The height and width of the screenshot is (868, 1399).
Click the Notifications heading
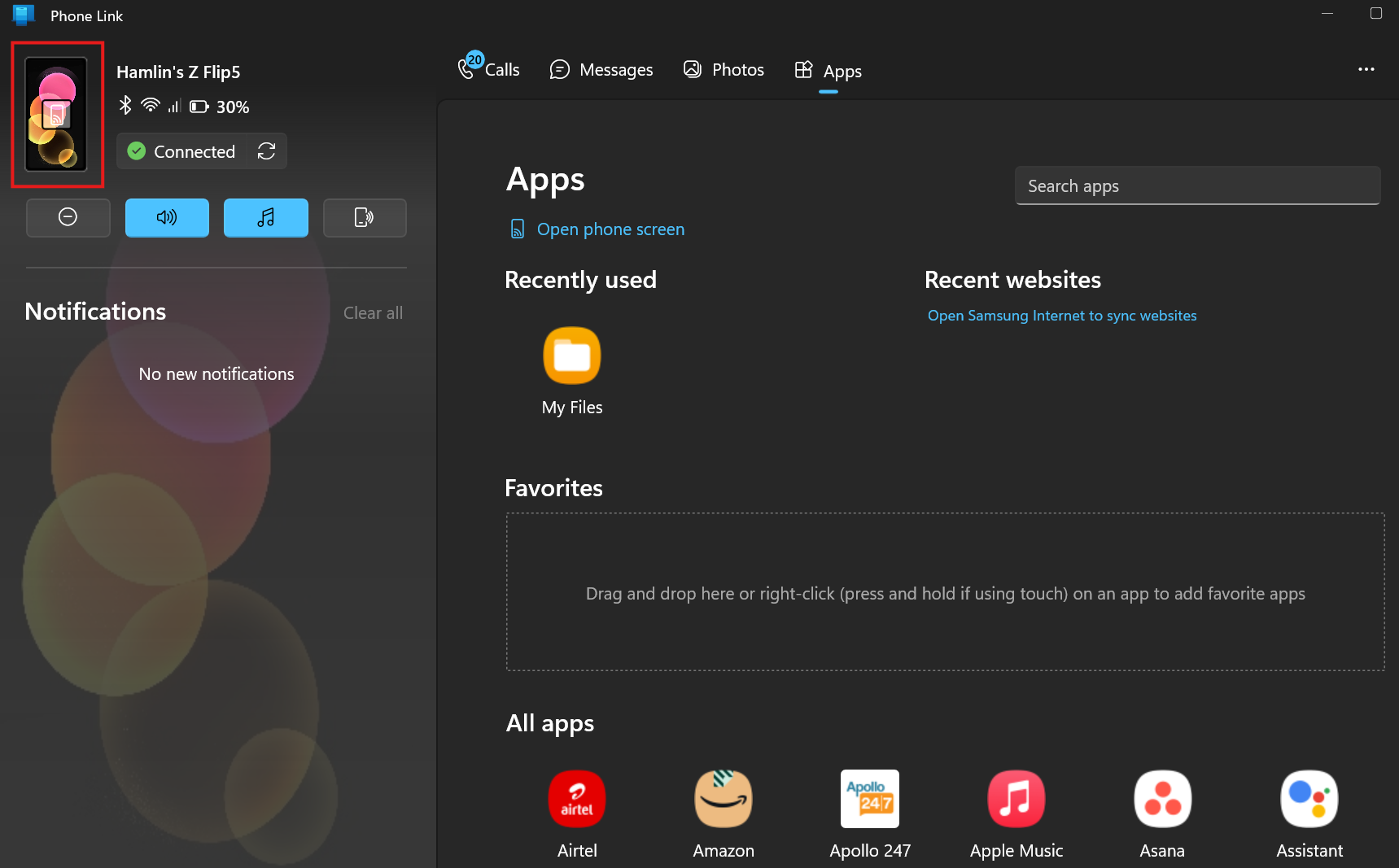point(95,312)
